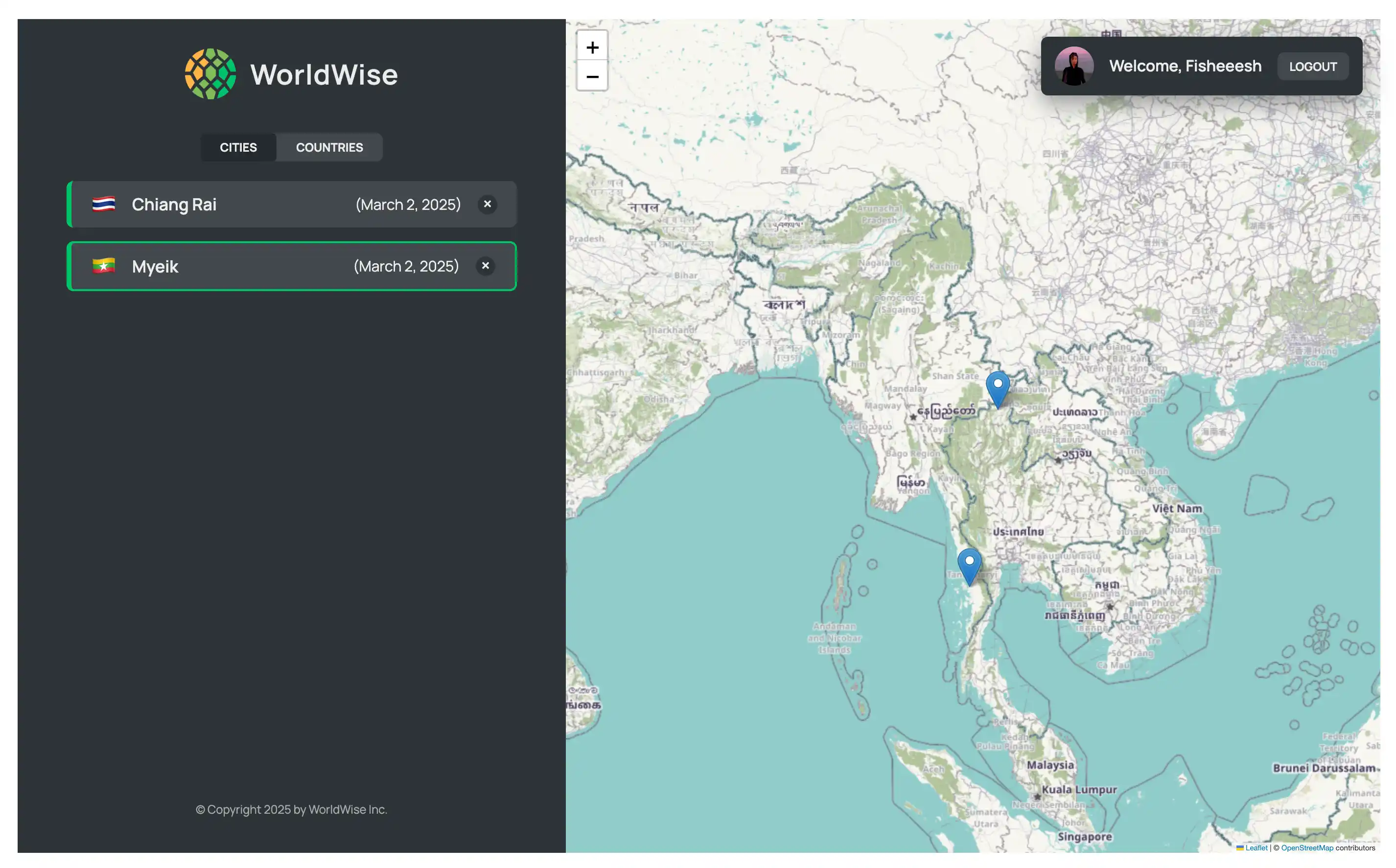Click the map marker in northern Thailand
The width and height of the screenshot is (1396, 868).
(x=998, y=390)
